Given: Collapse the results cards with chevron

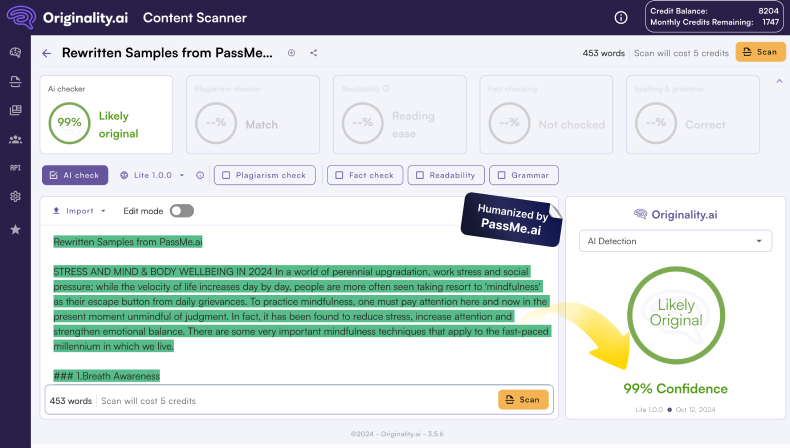Looking at the screenshot, I should 779,81.
